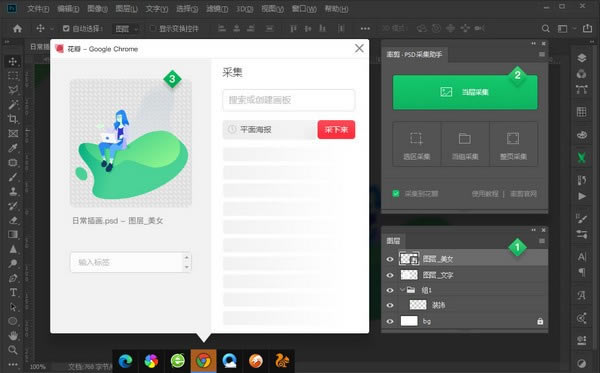Select the Crop tool
The height and width of the screenshot is (373, 600).
point(13,119)
